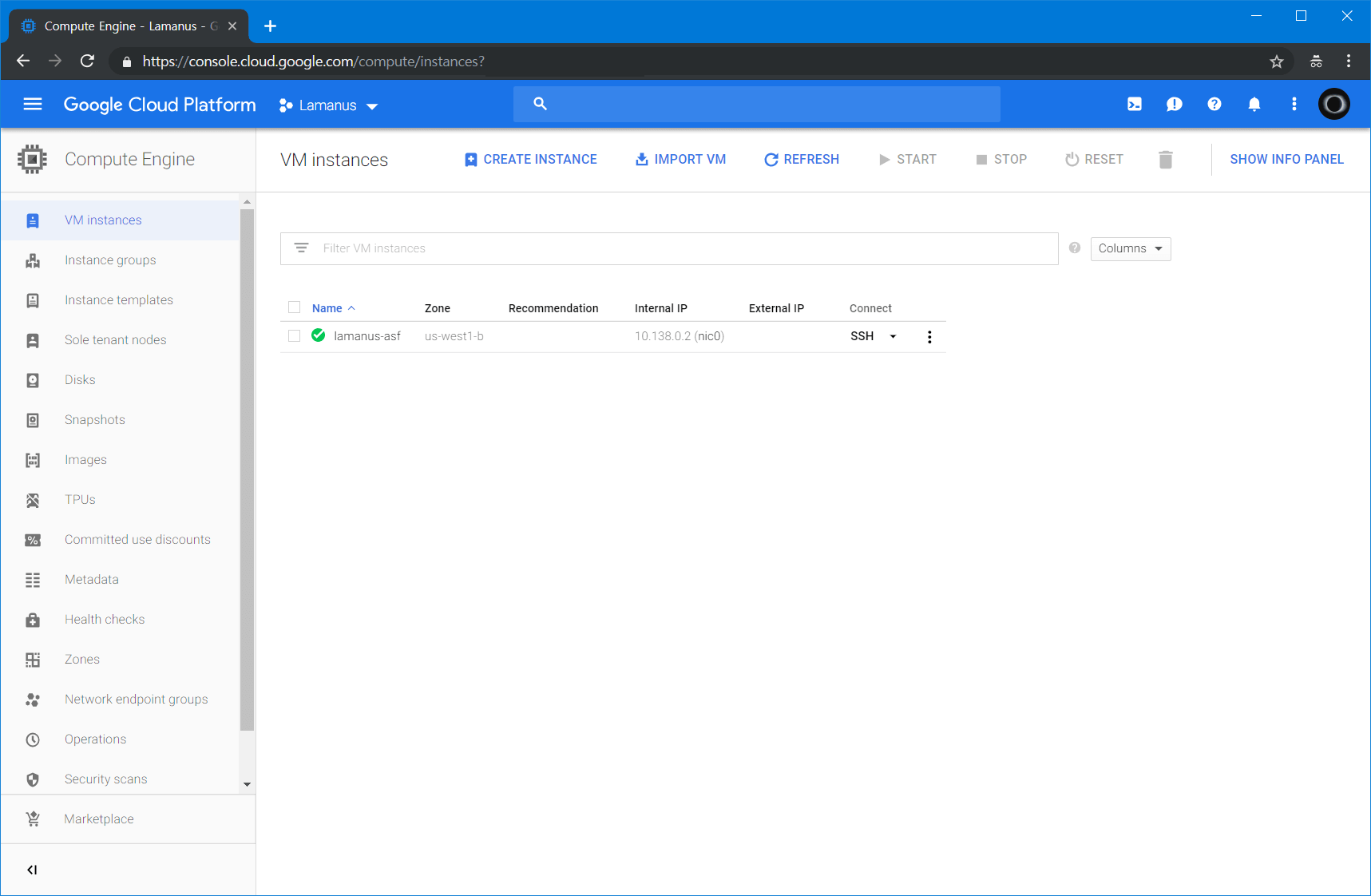
Task: Toggle the select all instances checkbox
Action: [295, 307]
